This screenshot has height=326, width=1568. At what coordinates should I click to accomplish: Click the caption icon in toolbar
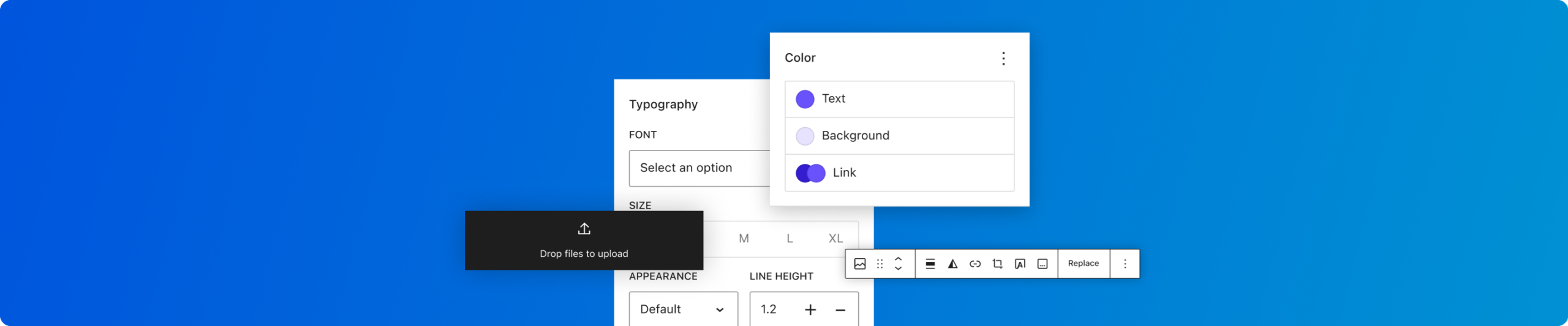(1042, 264)
